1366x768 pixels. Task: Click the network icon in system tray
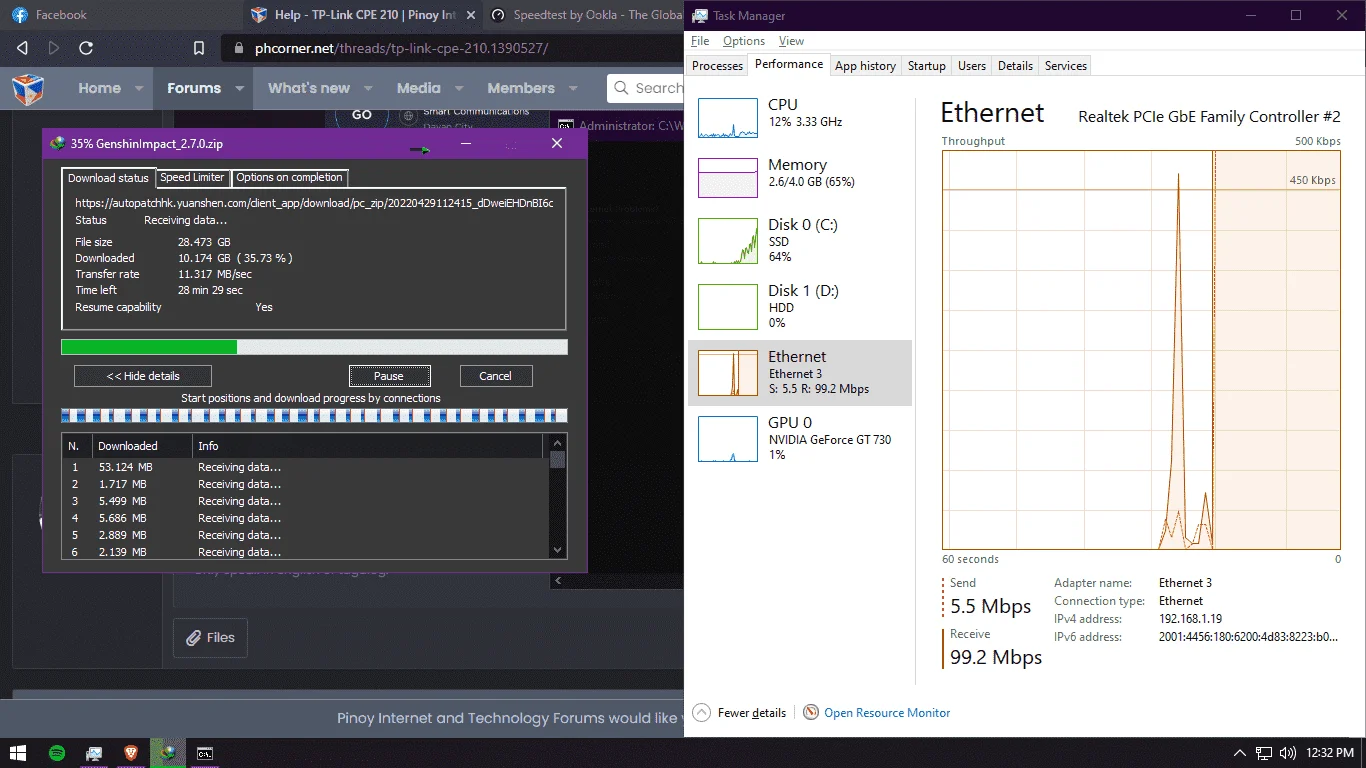click(1264, 753)
